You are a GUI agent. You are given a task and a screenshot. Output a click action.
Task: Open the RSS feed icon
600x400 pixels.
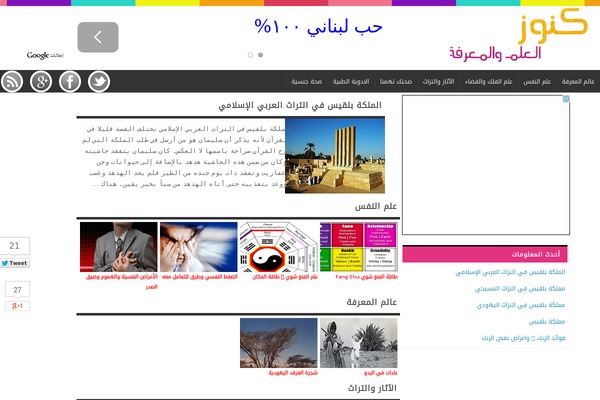[12, 82]
